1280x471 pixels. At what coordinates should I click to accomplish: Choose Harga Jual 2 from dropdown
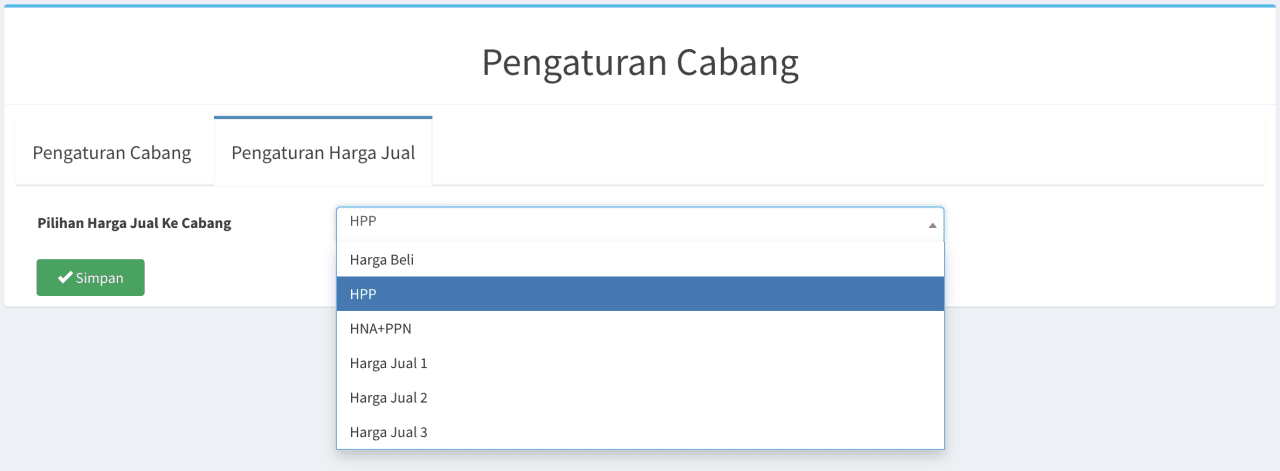click(640, 397)
